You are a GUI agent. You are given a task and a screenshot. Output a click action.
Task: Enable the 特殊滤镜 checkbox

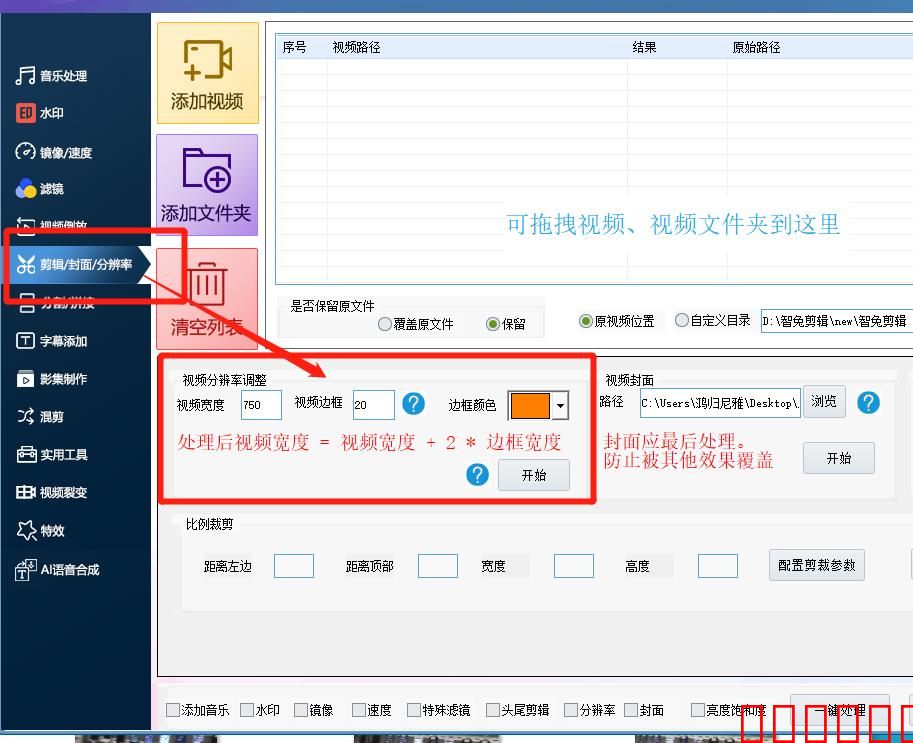click(413, 710)
